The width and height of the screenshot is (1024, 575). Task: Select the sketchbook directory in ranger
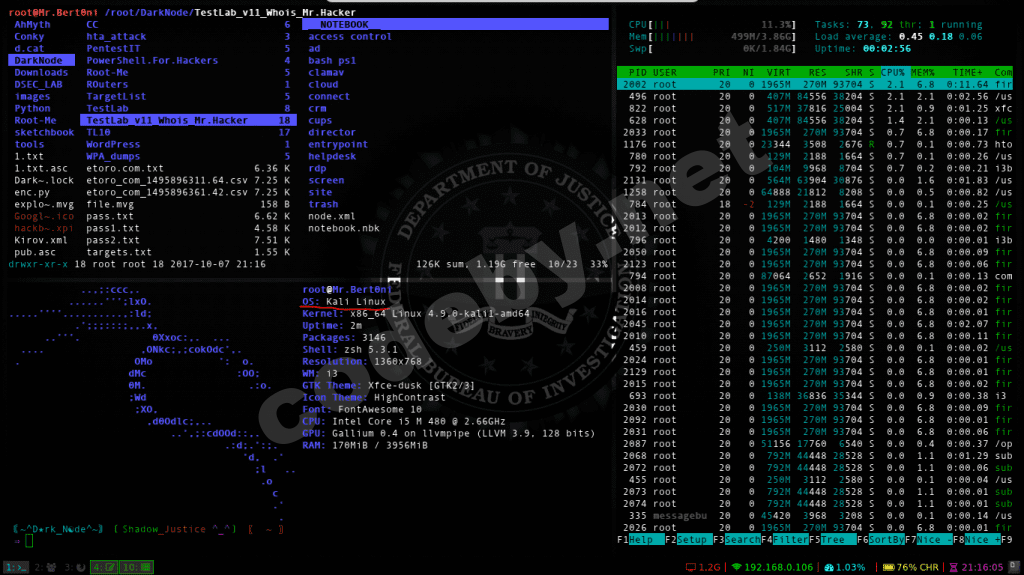tap(44, 132)
